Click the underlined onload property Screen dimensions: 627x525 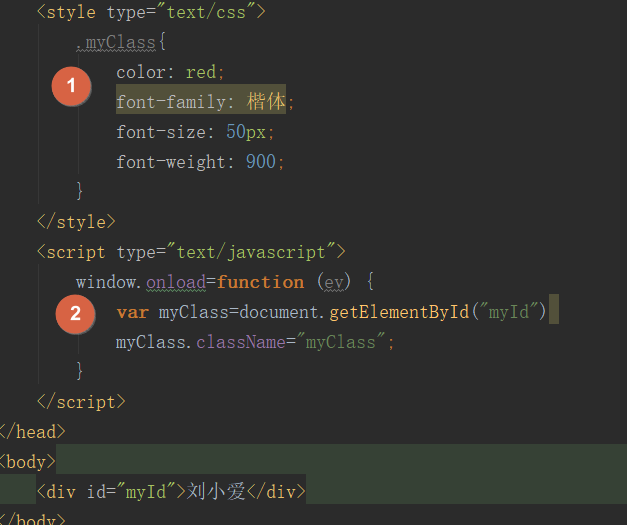176,282
